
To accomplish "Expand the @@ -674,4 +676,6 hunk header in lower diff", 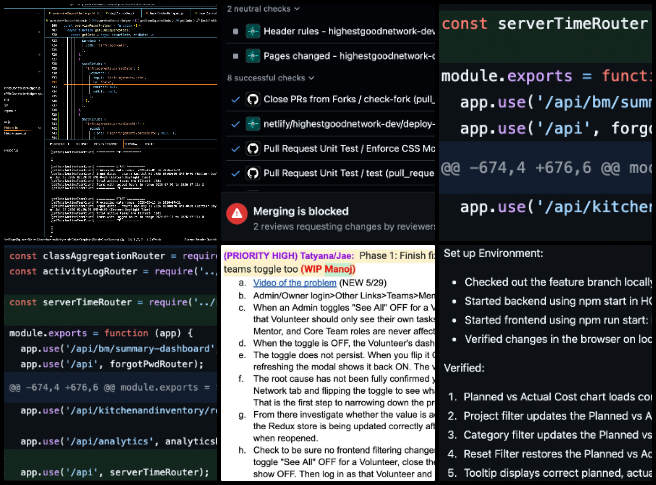I will 110,387.
